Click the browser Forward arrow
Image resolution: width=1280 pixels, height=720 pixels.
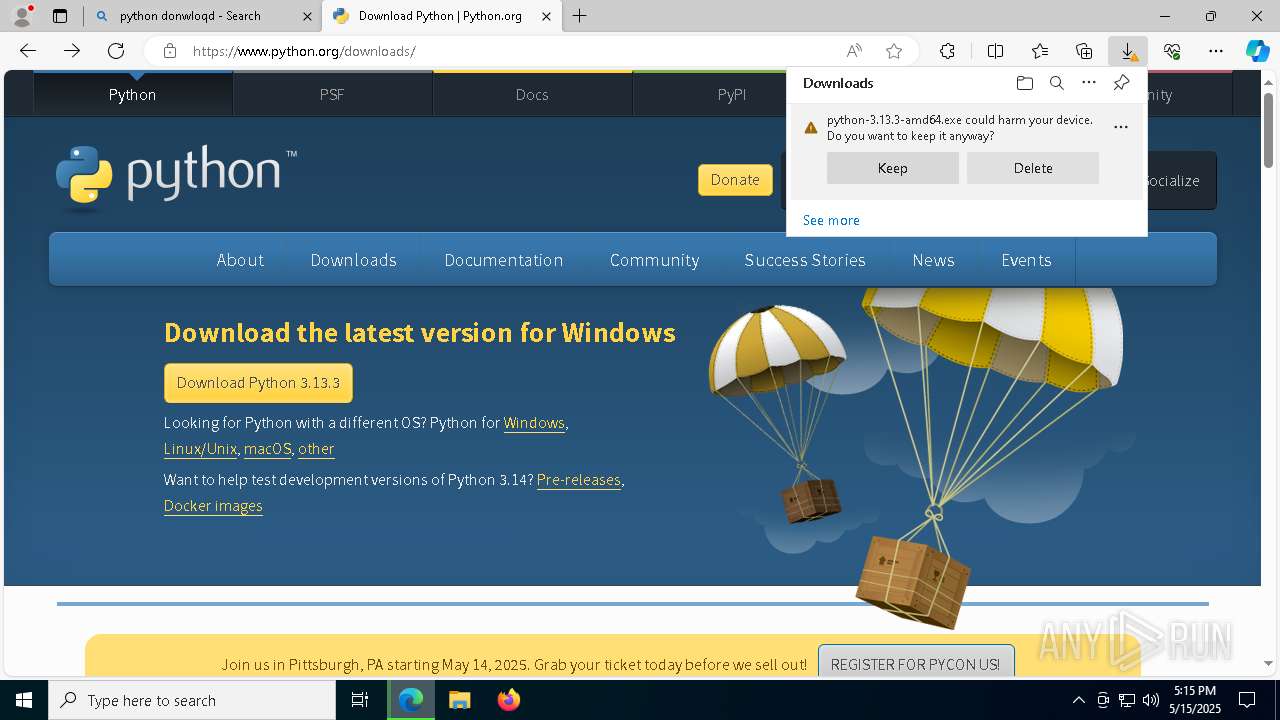(72, 51)
